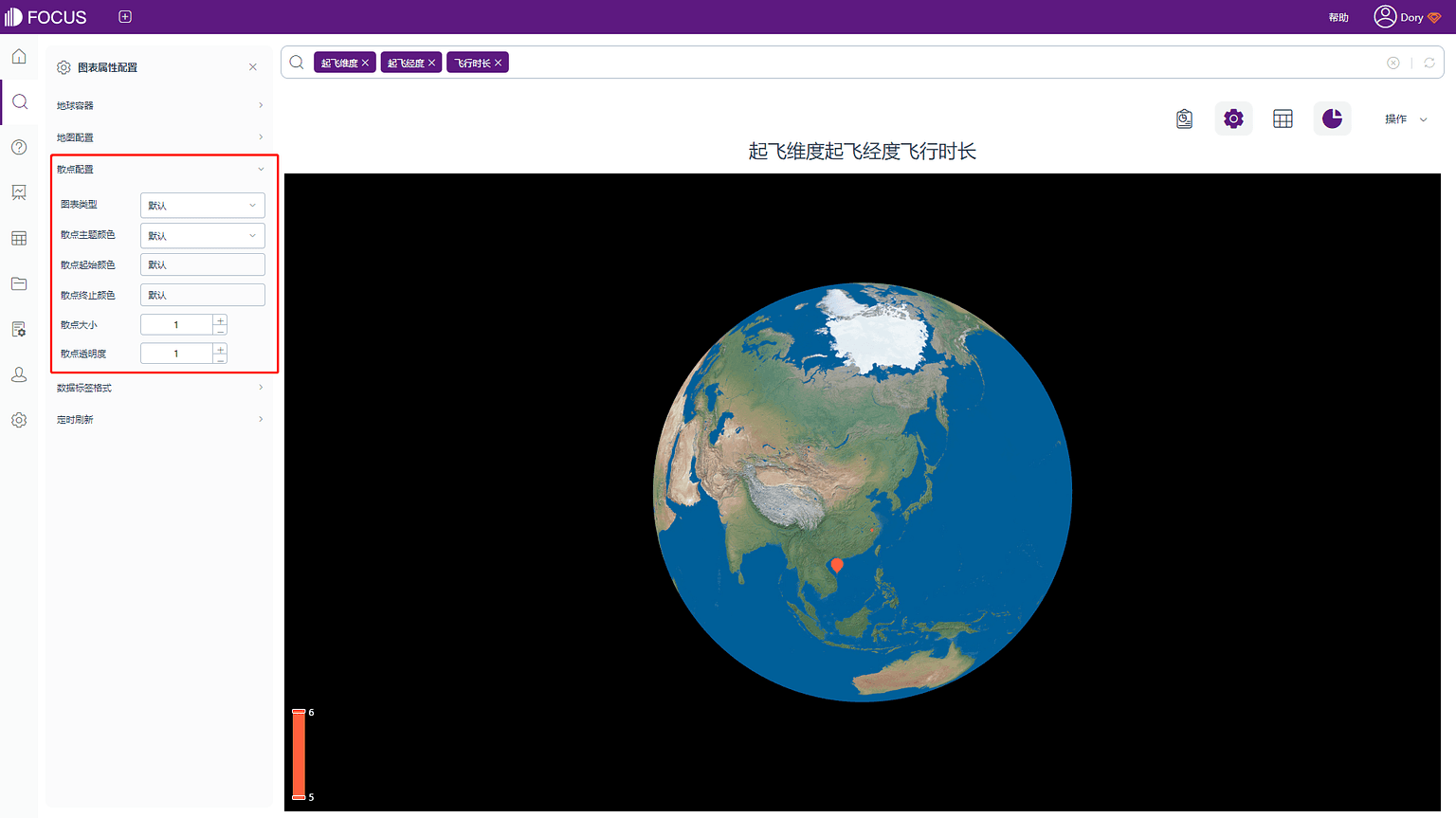Clear the search bar contents
Screen dimensions: 1456x818
(x=1393, y=63)
